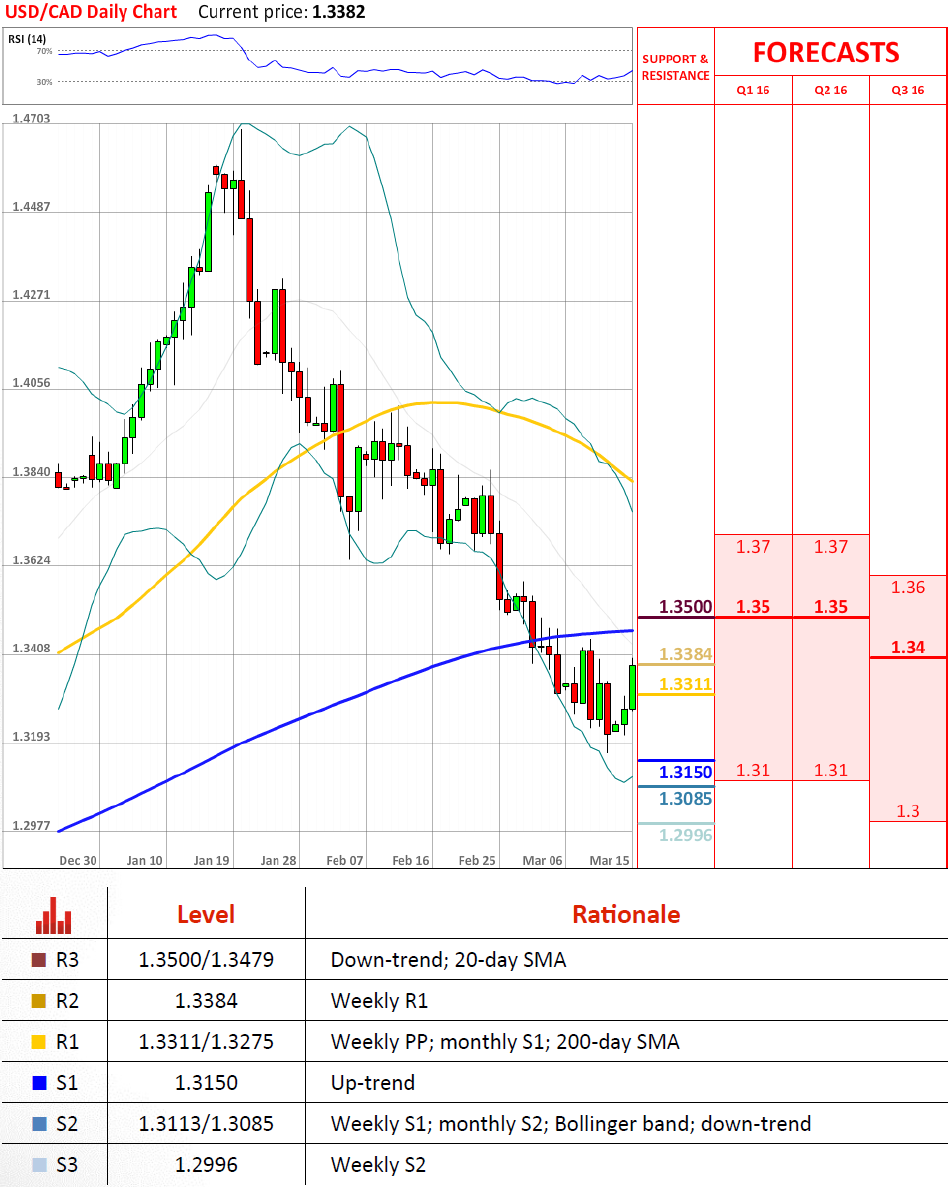Click rationale 'Down-trend; 20-day SMA'
Image resolution: width=950 pixels, height=1187 pixels.
click(448, 960)
